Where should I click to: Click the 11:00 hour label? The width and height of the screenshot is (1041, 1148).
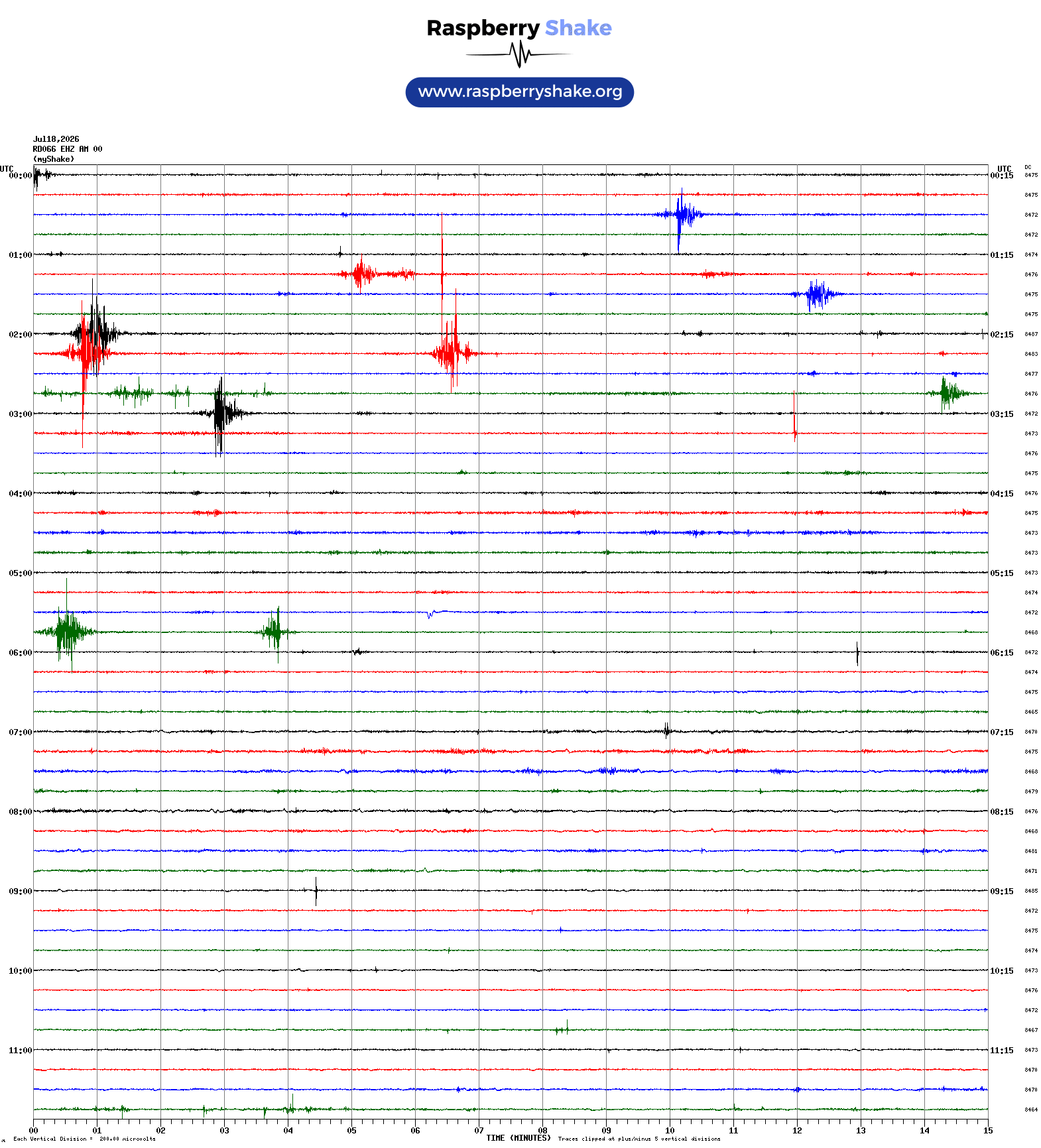click(20, 1051)
